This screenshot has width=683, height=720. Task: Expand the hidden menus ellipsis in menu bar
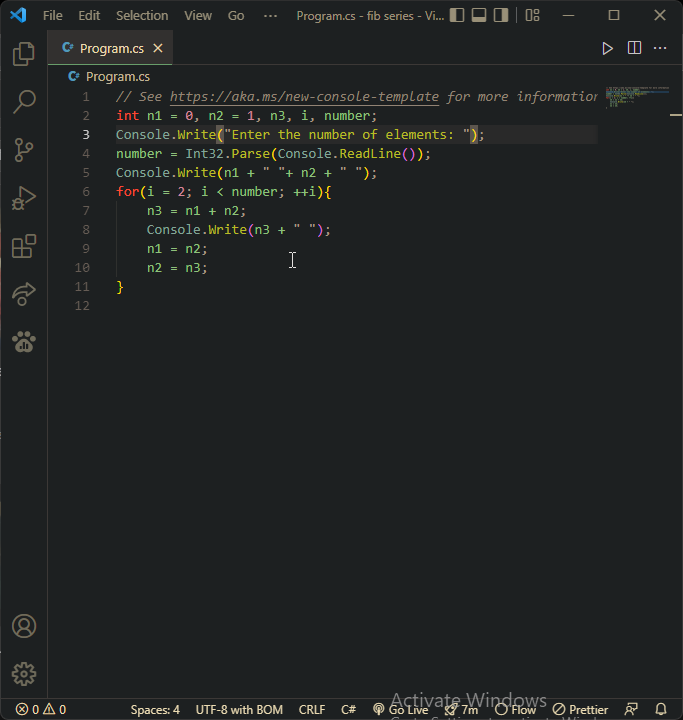tap(270, 16)
